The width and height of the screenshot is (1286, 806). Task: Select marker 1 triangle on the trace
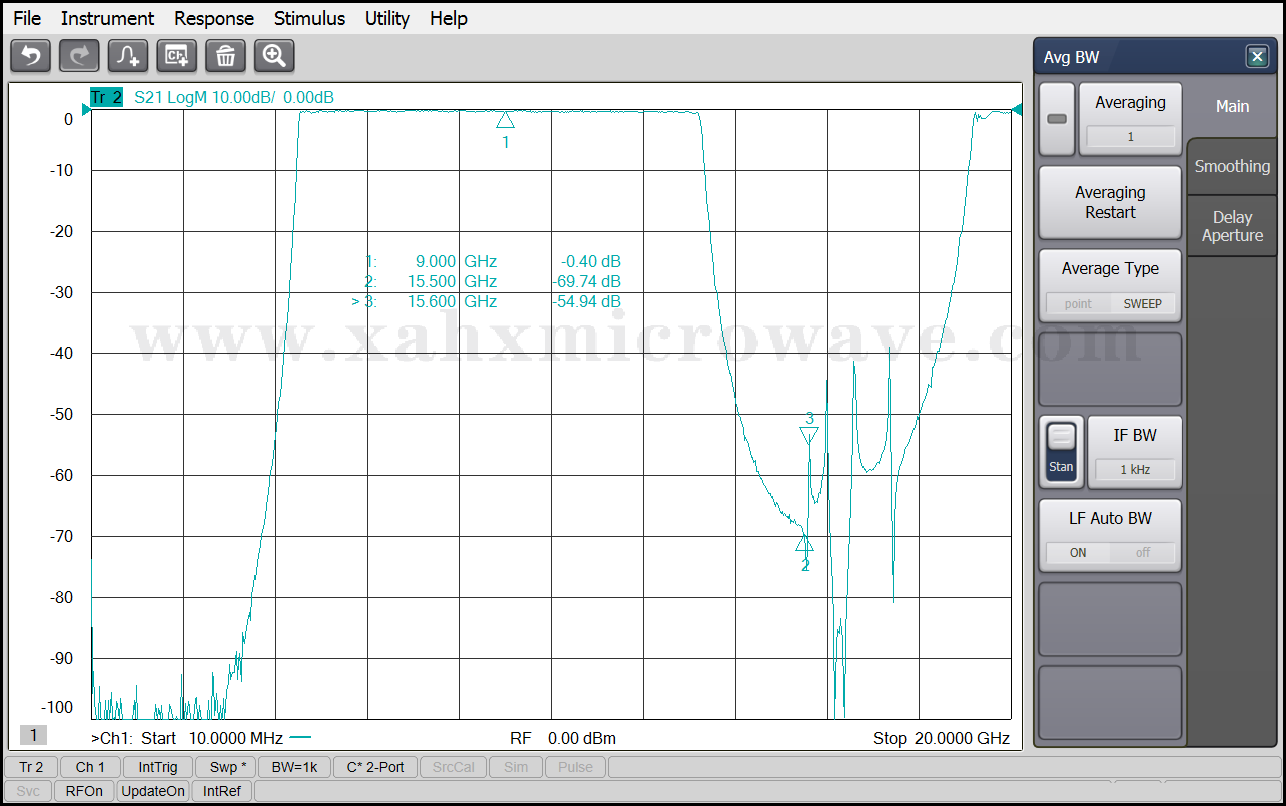click(505, 120)
